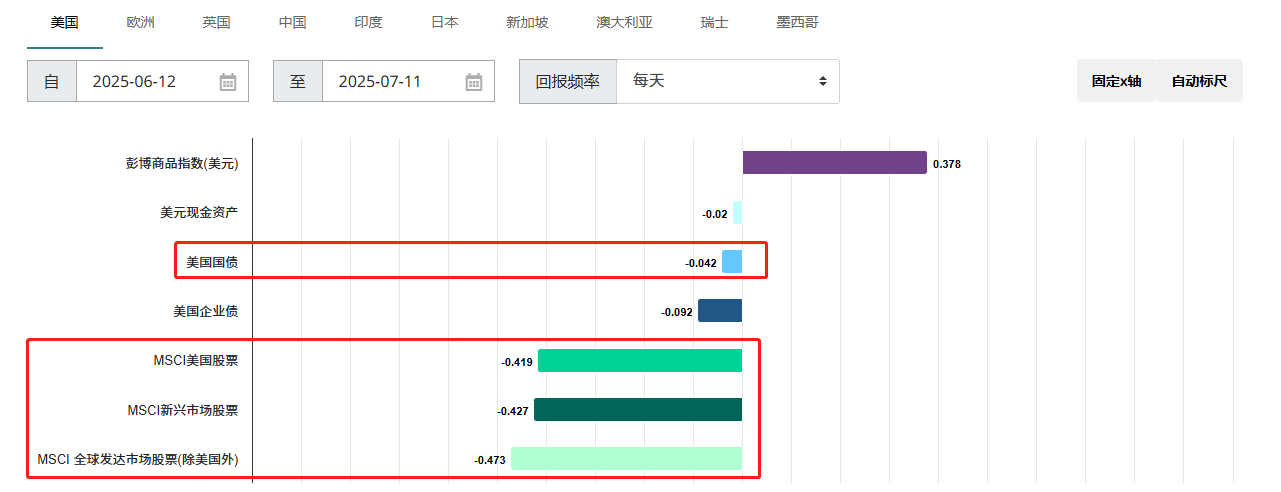Switch to the 欧洲 tab

(x=141, y=22)
